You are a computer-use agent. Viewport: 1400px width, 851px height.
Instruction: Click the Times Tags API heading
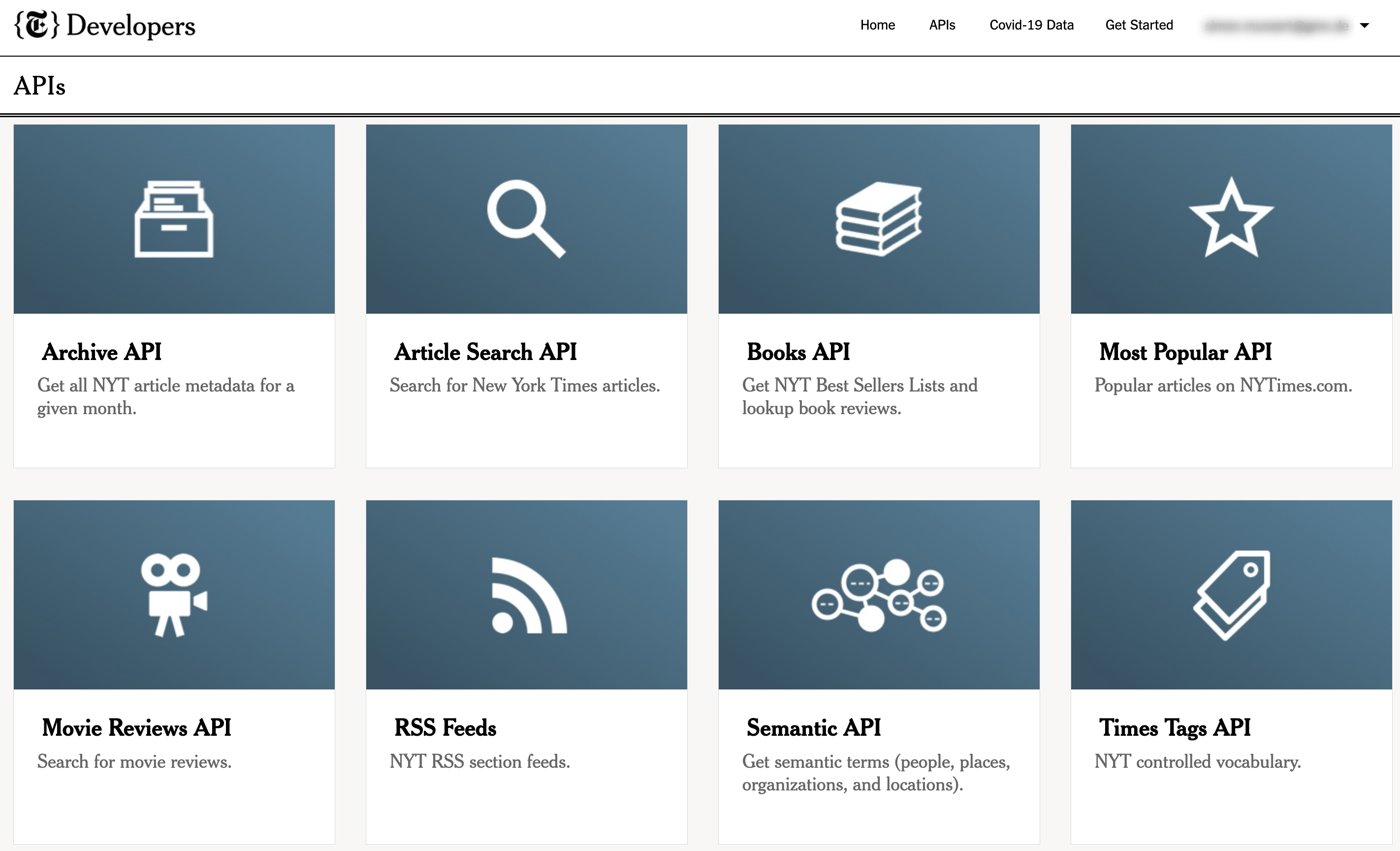(1175, 728)
